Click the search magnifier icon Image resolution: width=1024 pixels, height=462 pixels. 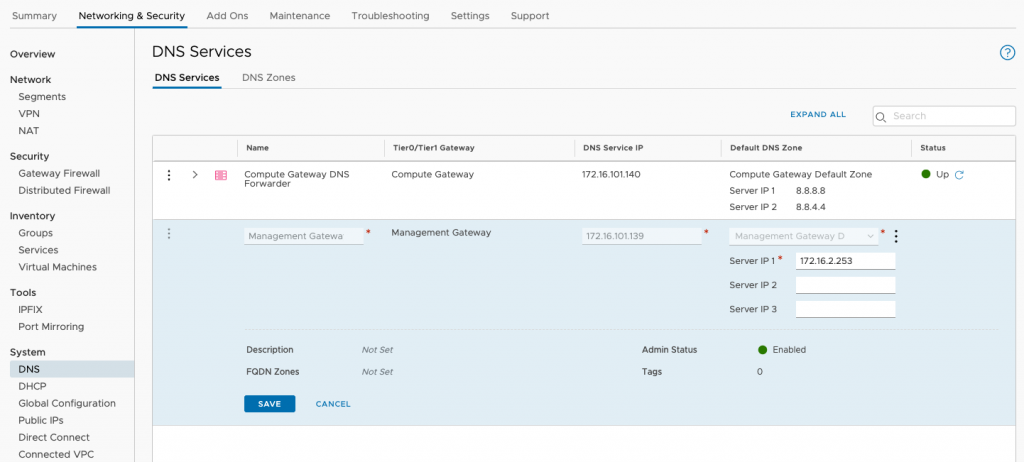[x=881, y=116]
